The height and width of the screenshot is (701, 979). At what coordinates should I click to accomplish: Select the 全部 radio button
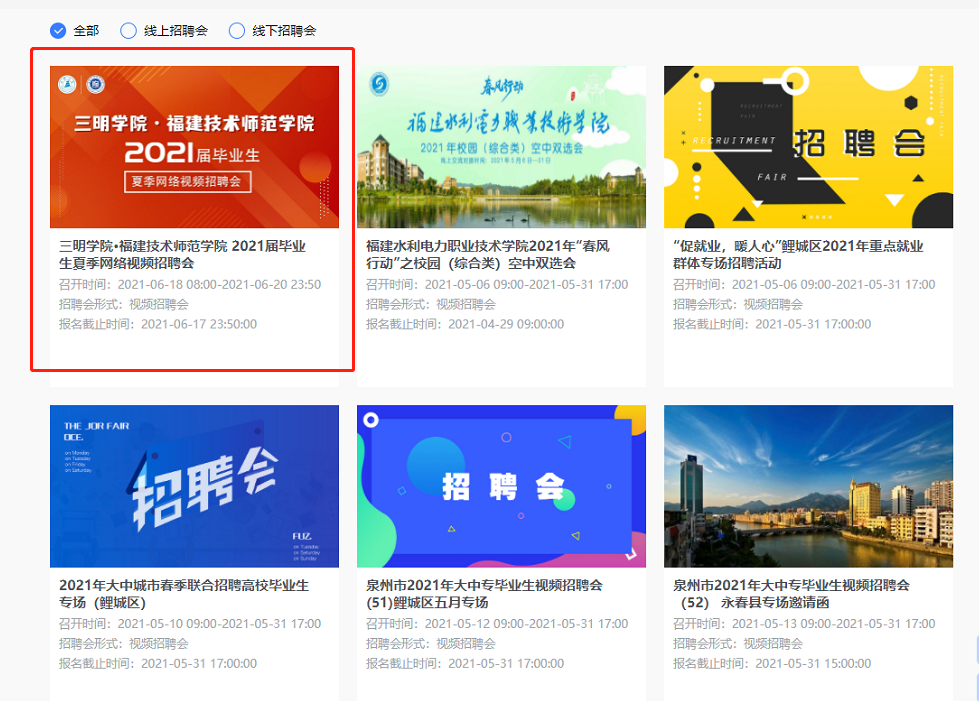58,31
